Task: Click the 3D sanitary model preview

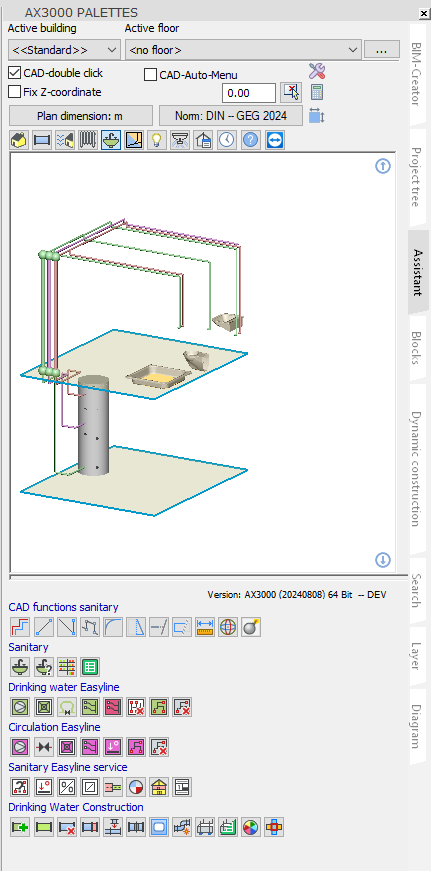Action: 203,362
